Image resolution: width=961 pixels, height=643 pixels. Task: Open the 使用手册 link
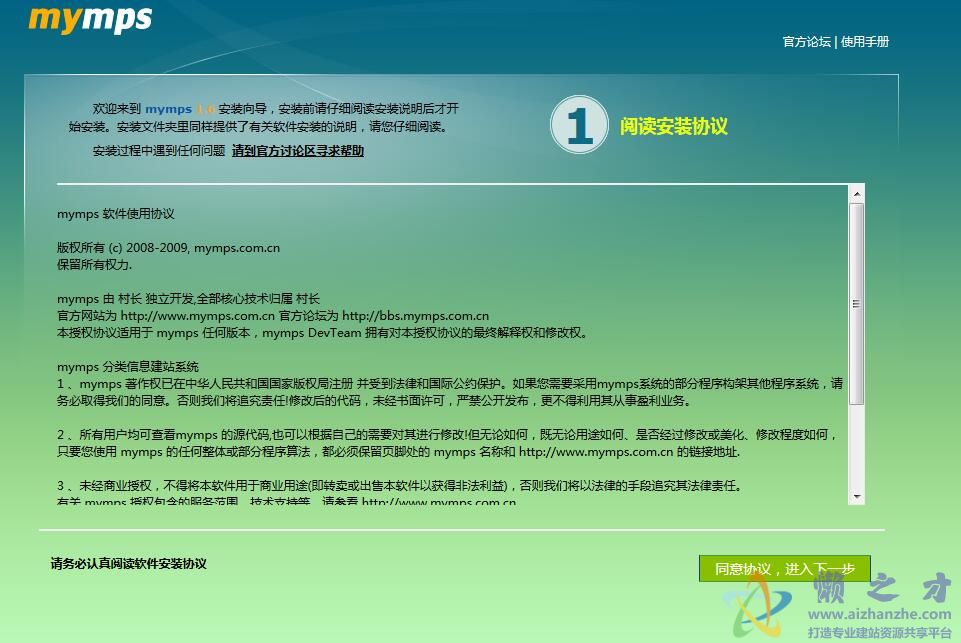(865, 42)
